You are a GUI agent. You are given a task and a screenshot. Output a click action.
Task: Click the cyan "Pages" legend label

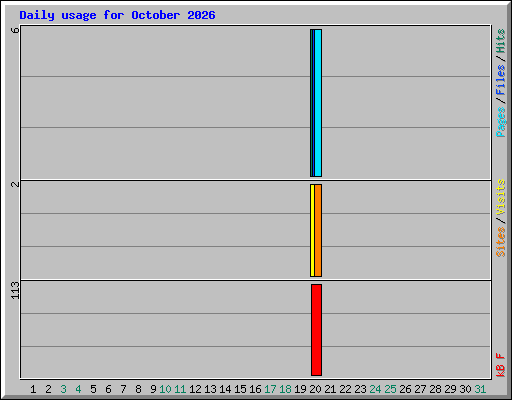coord(501,122)
